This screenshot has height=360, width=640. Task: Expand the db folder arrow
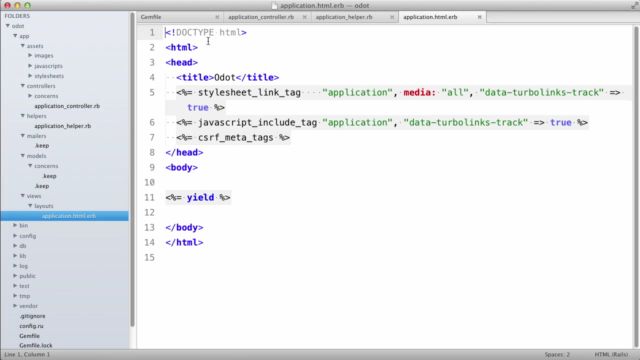click(x=15, y=246)
